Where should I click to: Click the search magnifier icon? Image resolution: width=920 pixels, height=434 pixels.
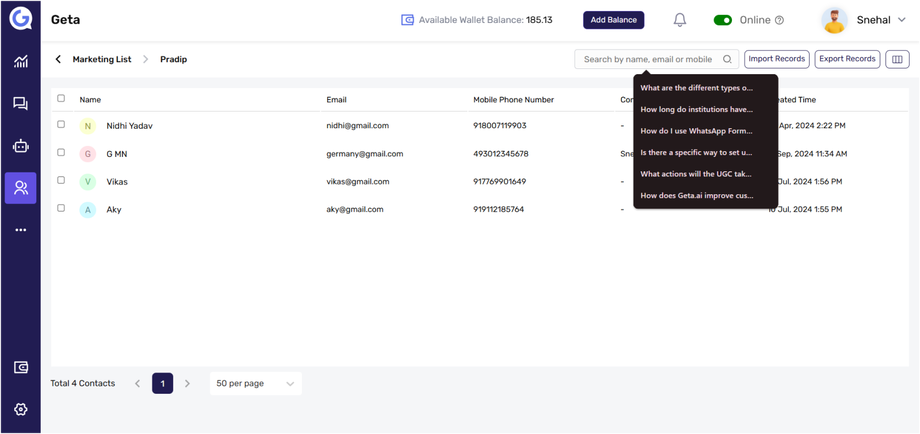pyautogui.click(x=727, y=59)
